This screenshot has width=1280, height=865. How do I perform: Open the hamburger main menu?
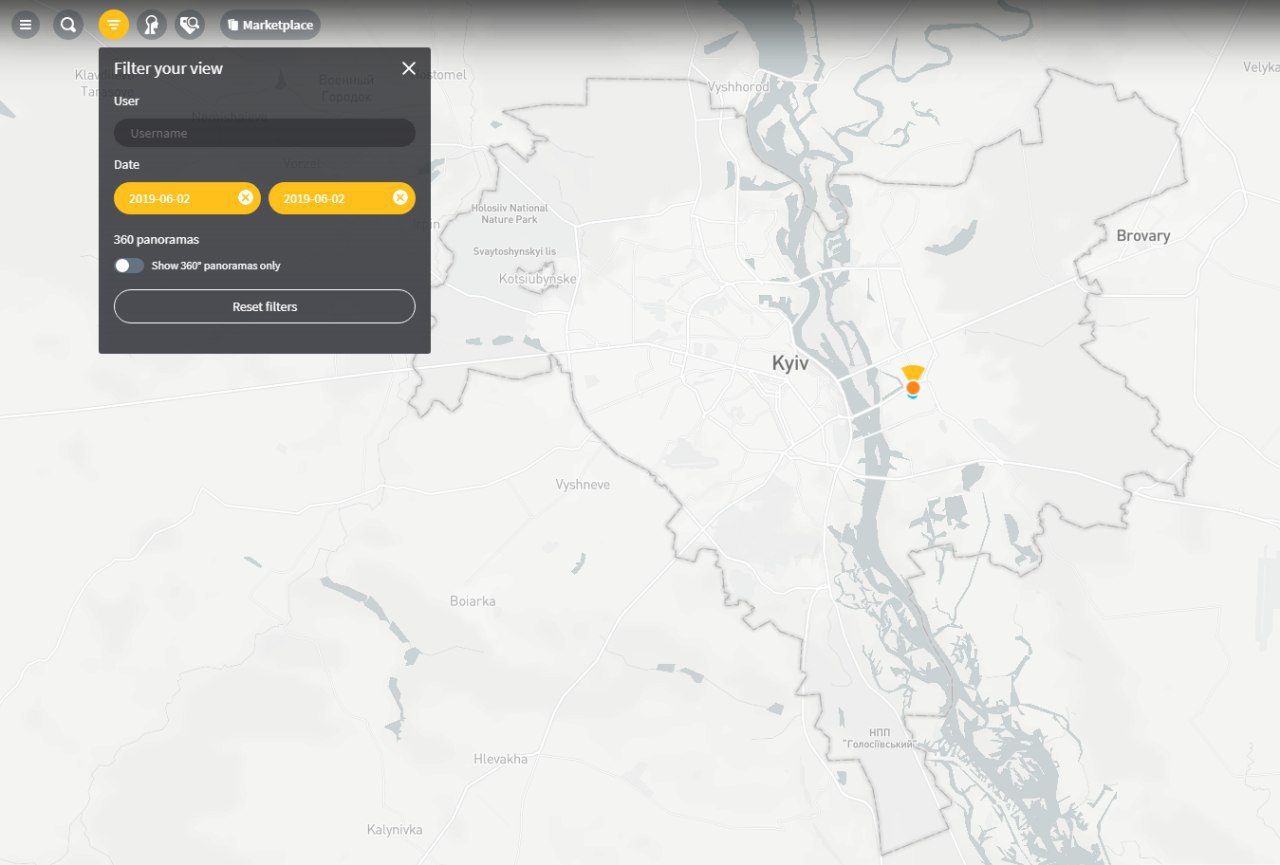tap(25, 25)
